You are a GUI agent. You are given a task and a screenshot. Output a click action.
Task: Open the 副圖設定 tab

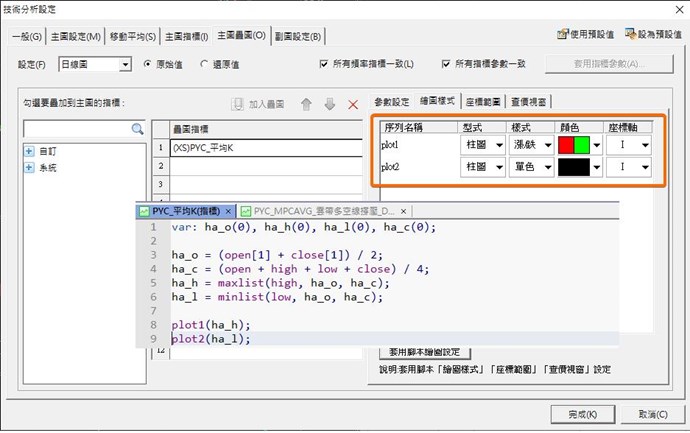299,36
